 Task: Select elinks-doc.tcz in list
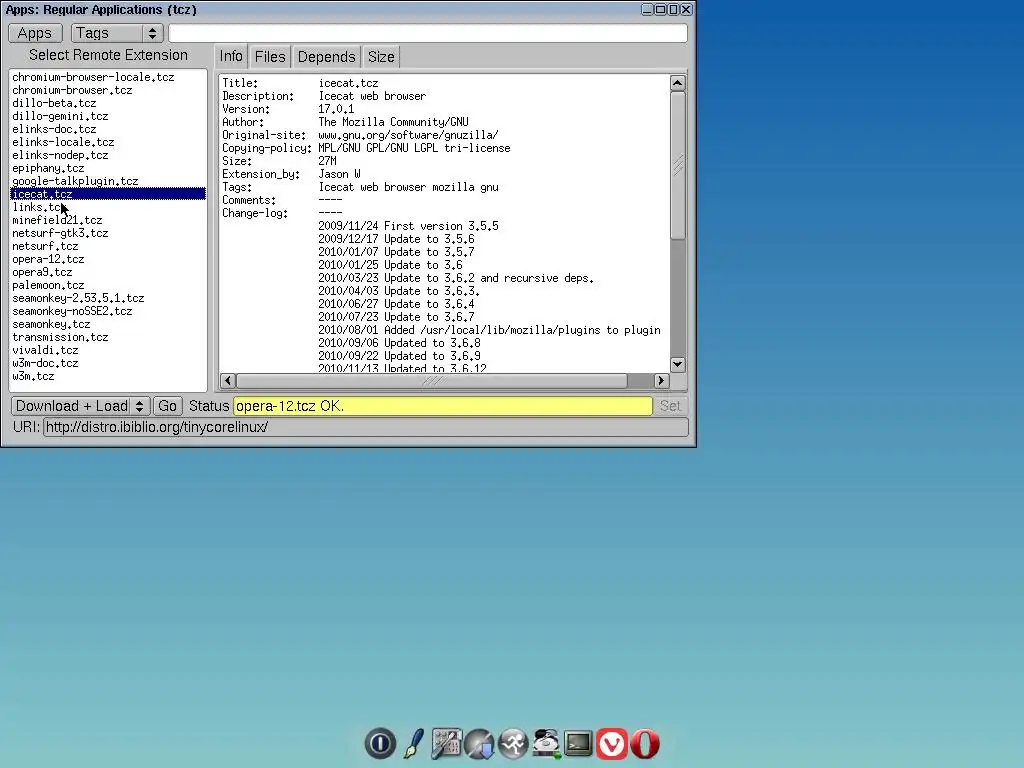pos(108,129)
